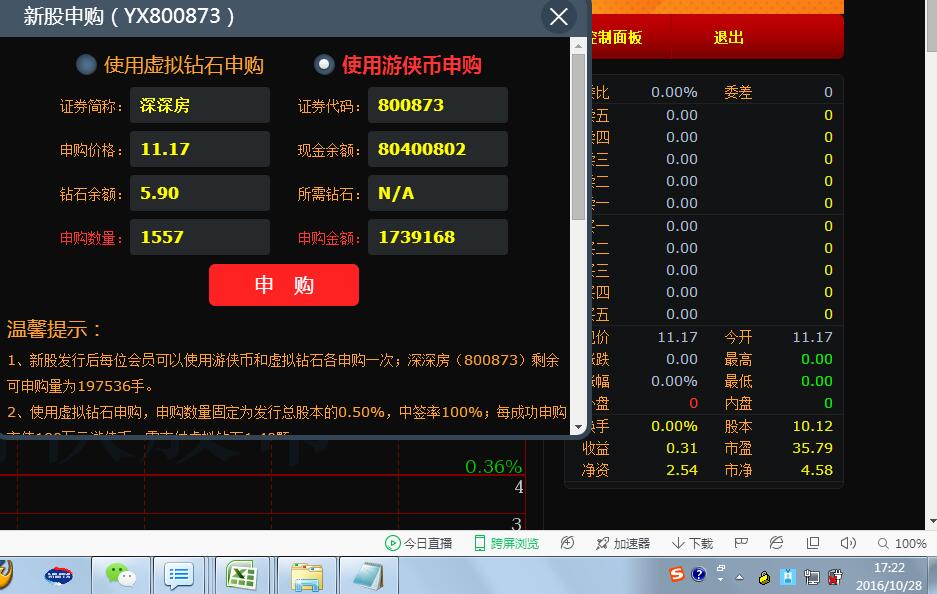Open Excel from the taskbar
Image resolution: width=937 pixels, height=594 pixels.
[241, 575]
